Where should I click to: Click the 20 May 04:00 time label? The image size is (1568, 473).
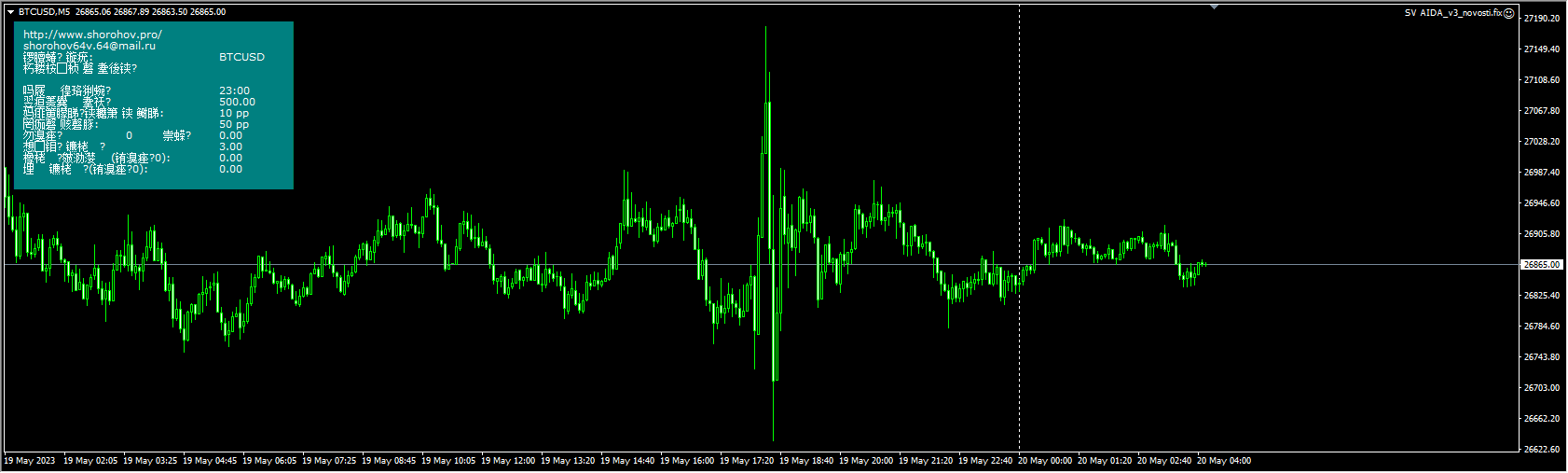point(1224,461)
